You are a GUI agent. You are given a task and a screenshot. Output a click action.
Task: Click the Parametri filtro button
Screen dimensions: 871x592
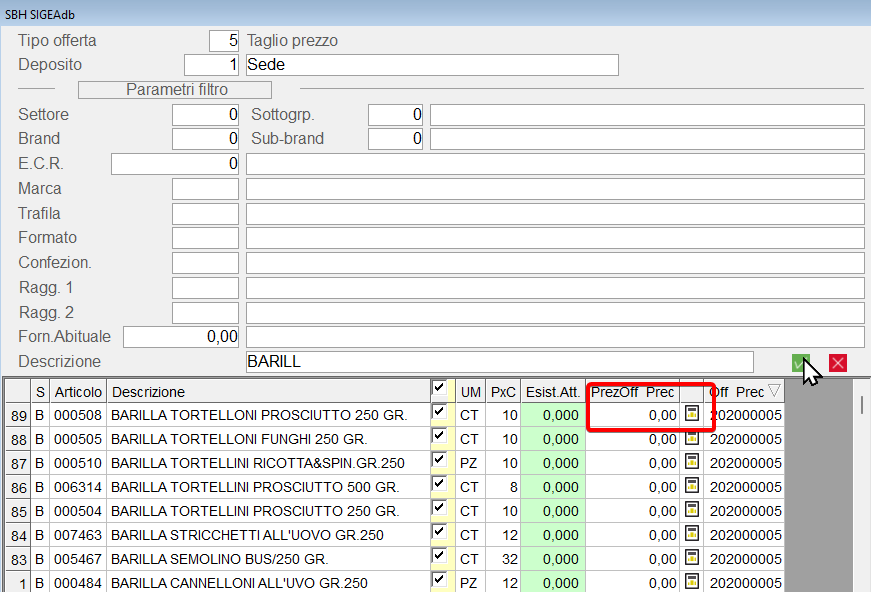175,89
